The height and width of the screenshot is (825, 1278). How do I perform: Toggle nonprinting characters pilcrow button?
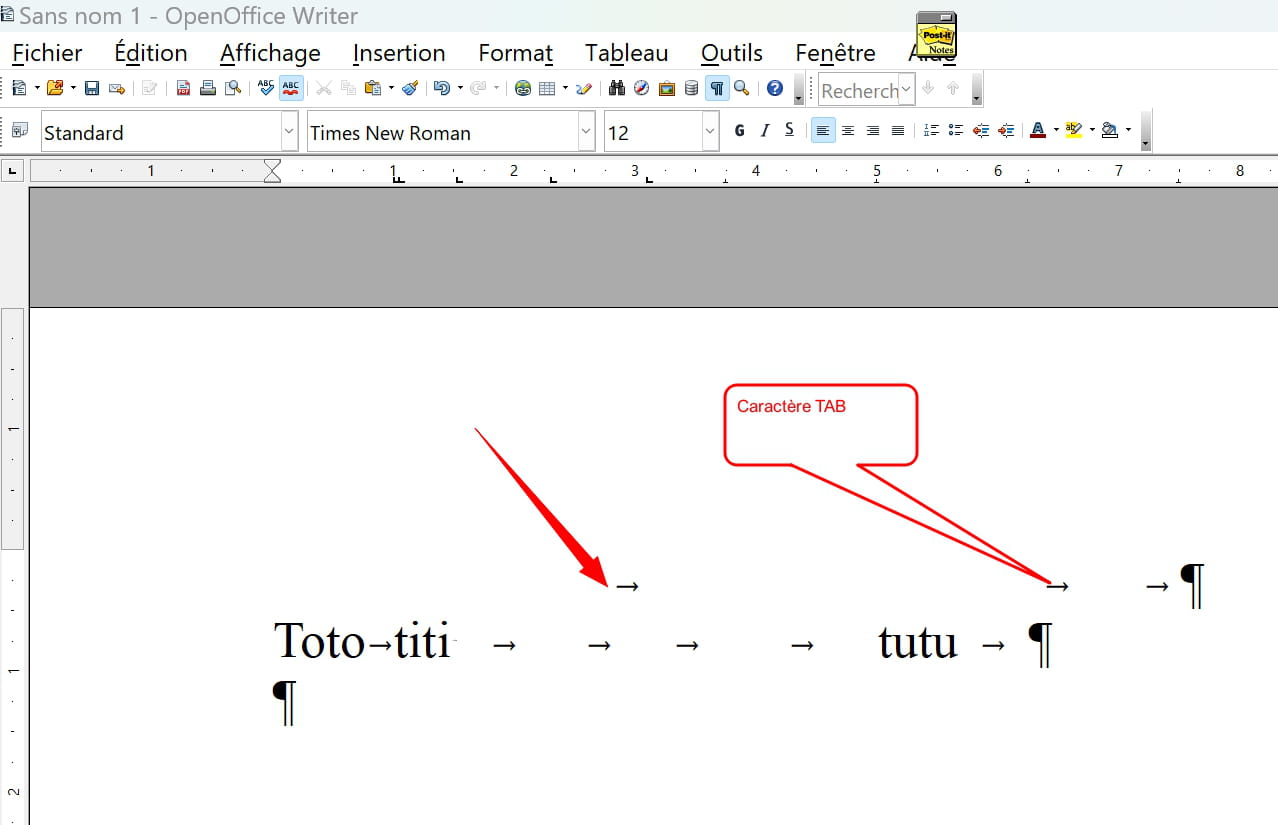[716, 89]
